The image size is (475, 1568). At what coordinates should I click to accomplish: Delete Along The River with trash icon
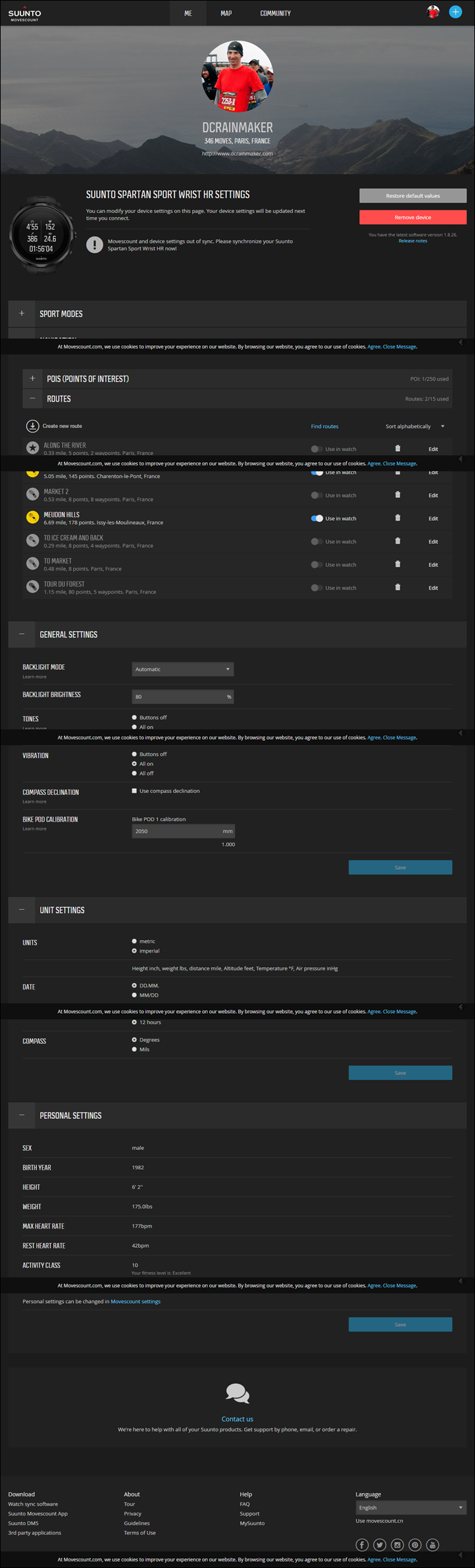(x=397, y=448)
